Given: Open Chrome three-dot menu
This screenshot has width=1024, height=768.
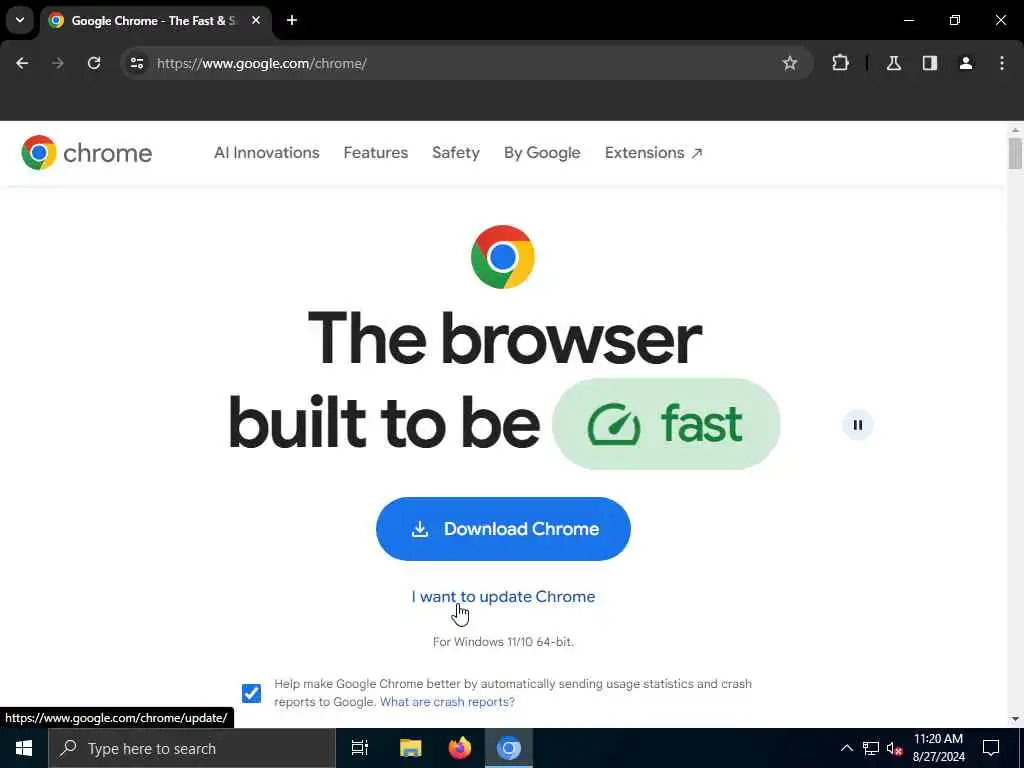Looking at the screenshot, I should click(1002, 63).
